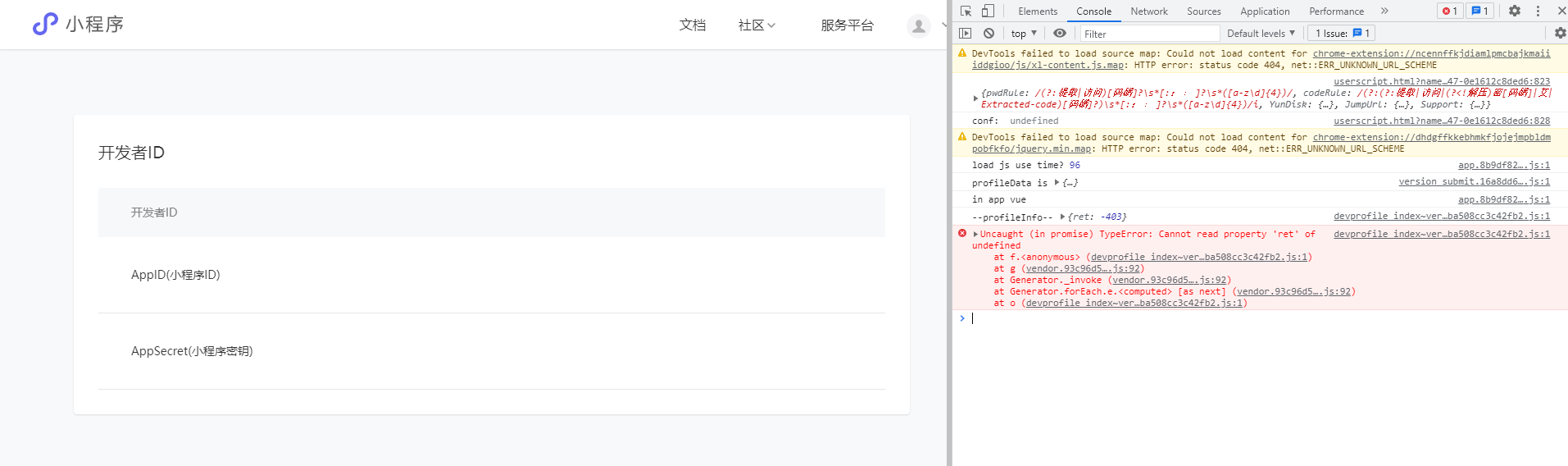The image size is (1568, 466).
Task: Click the red error count badge
Action: pos(1450,11)
